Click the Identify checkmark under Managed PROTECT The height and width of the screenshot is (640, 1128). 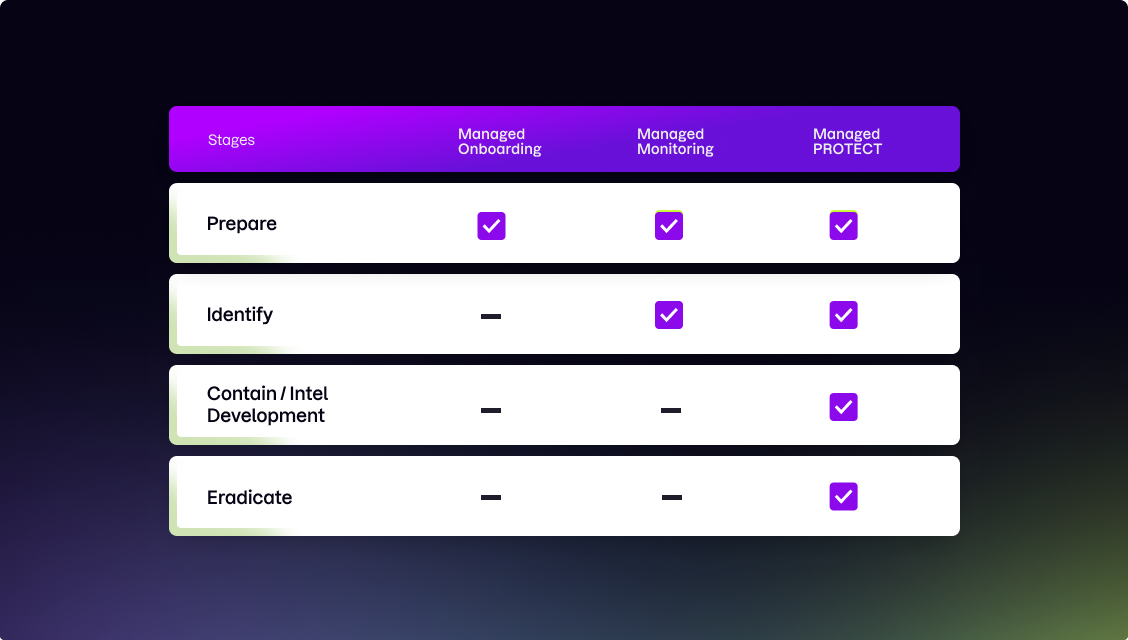[x=844, y=315]
